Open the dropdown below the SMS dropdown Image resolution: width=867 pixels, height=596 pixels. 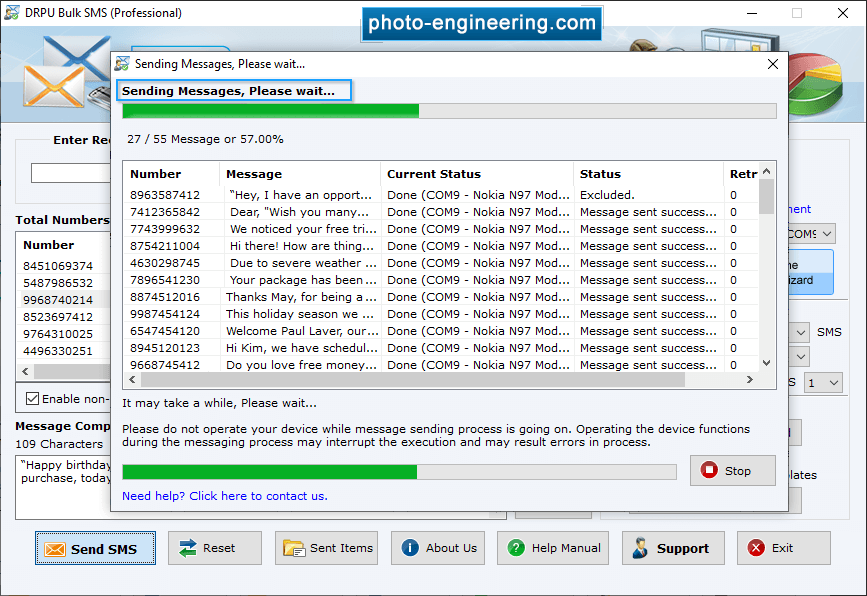click(801, 357)
